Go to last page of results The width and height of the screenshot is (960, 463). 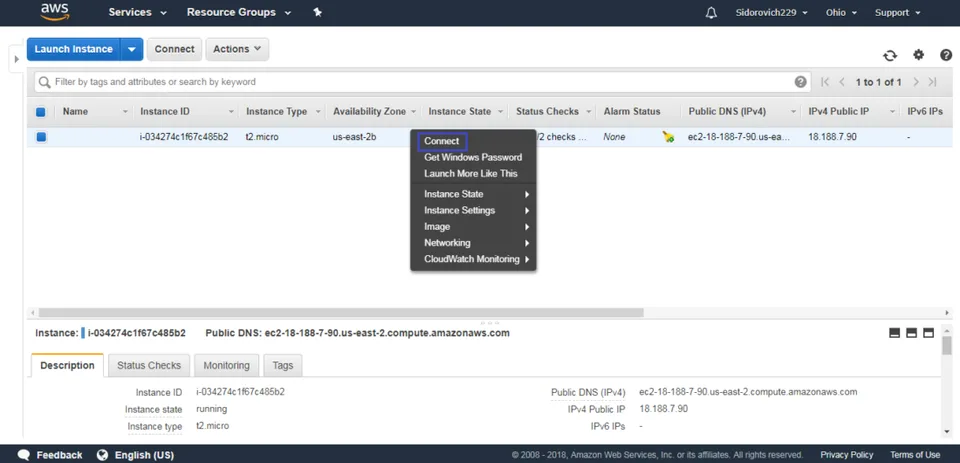pyautogui.click(x=932, y=82)
